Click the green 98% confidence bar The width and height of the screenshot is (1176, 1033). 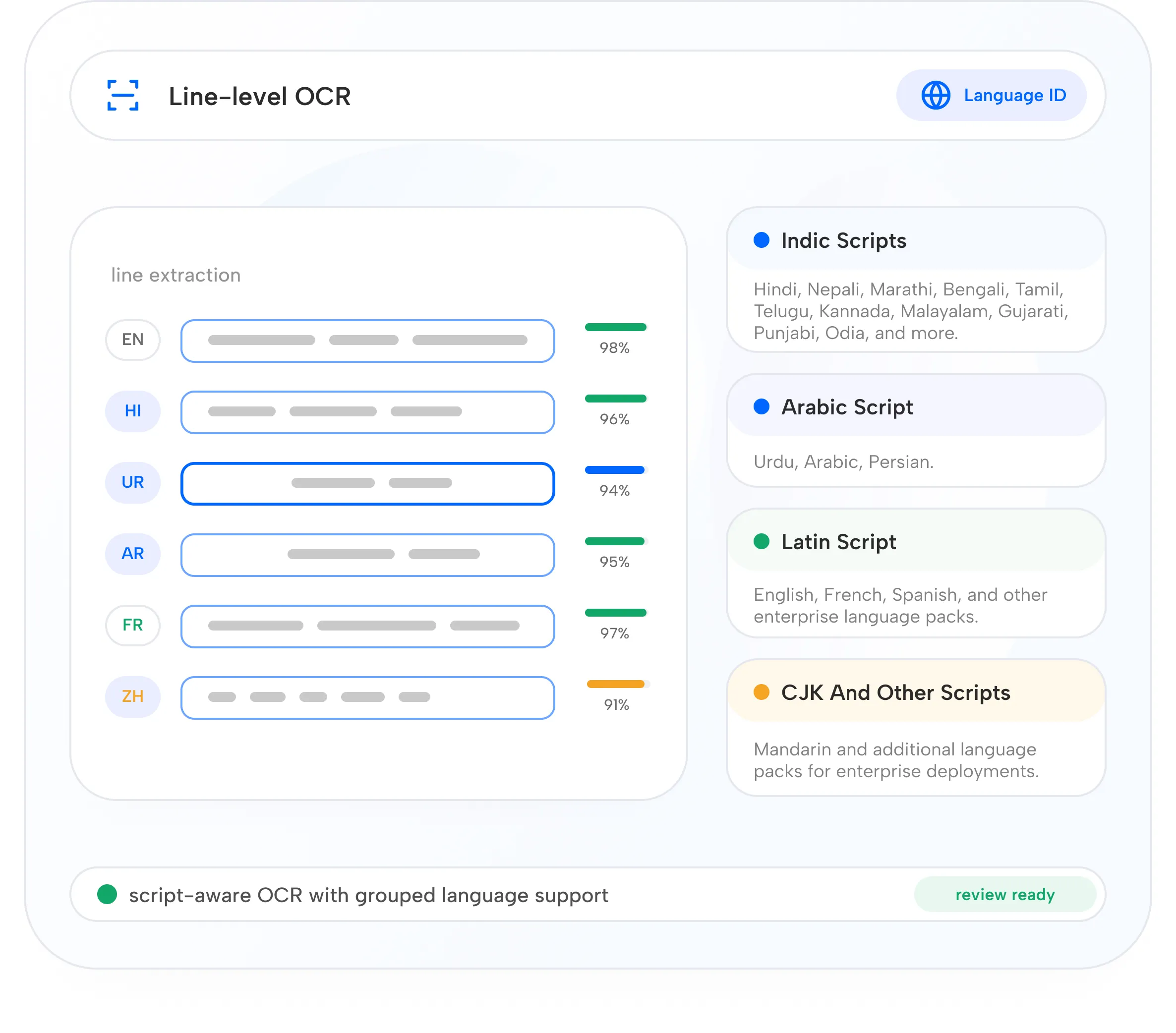pos(616,327)
